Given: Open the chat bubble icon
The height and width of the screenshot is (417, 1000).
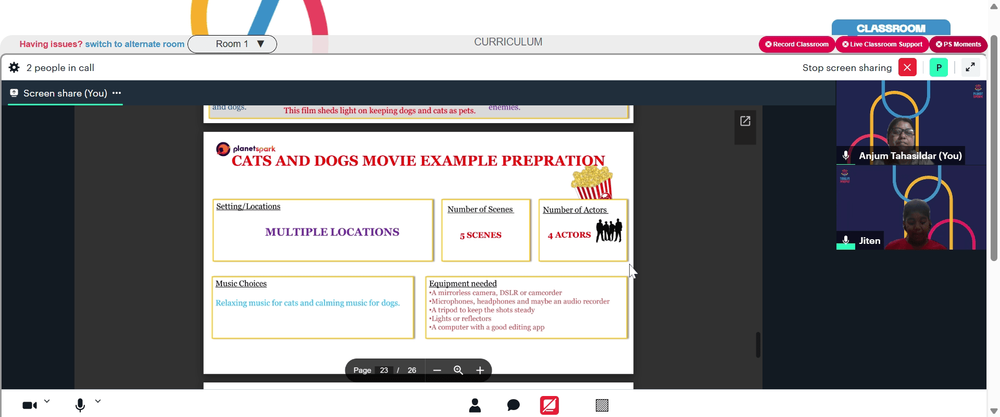Looking at the screenshot, I should coord(513,406).
